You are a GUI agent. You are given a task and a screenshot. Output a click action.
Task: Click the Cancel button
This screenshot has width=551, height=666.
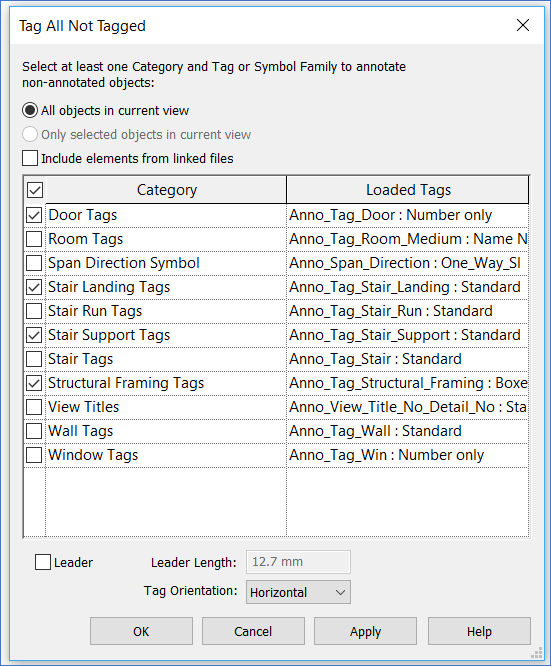253,631
